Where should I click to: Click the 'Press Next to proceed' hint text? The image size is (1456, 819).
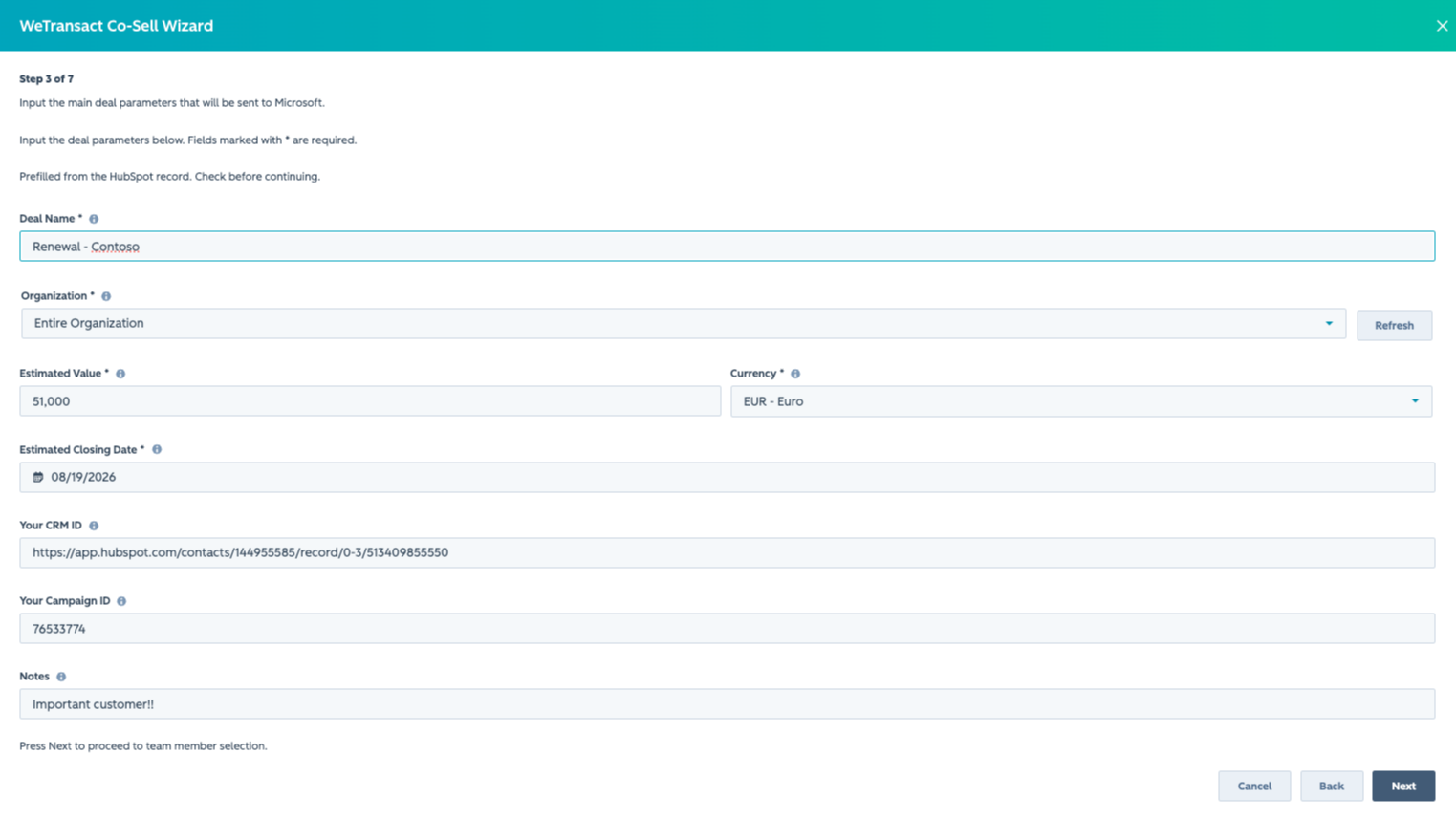[143, 746]
